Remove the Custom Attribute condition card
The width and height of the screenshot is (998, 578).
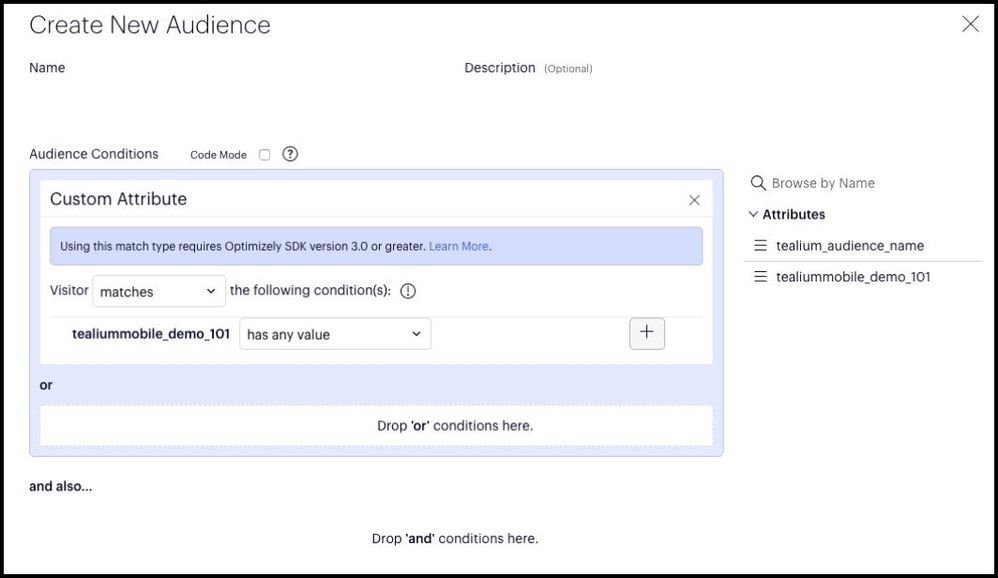694,200
